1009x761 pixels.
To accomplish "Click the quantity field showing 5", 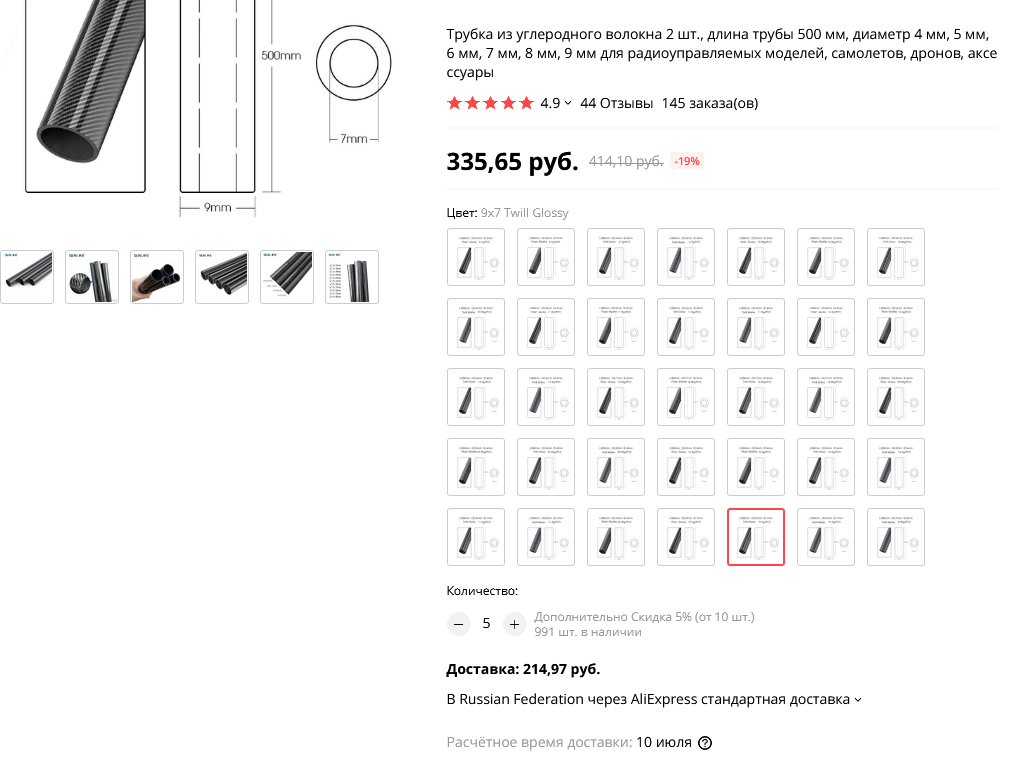I will 486,624.
